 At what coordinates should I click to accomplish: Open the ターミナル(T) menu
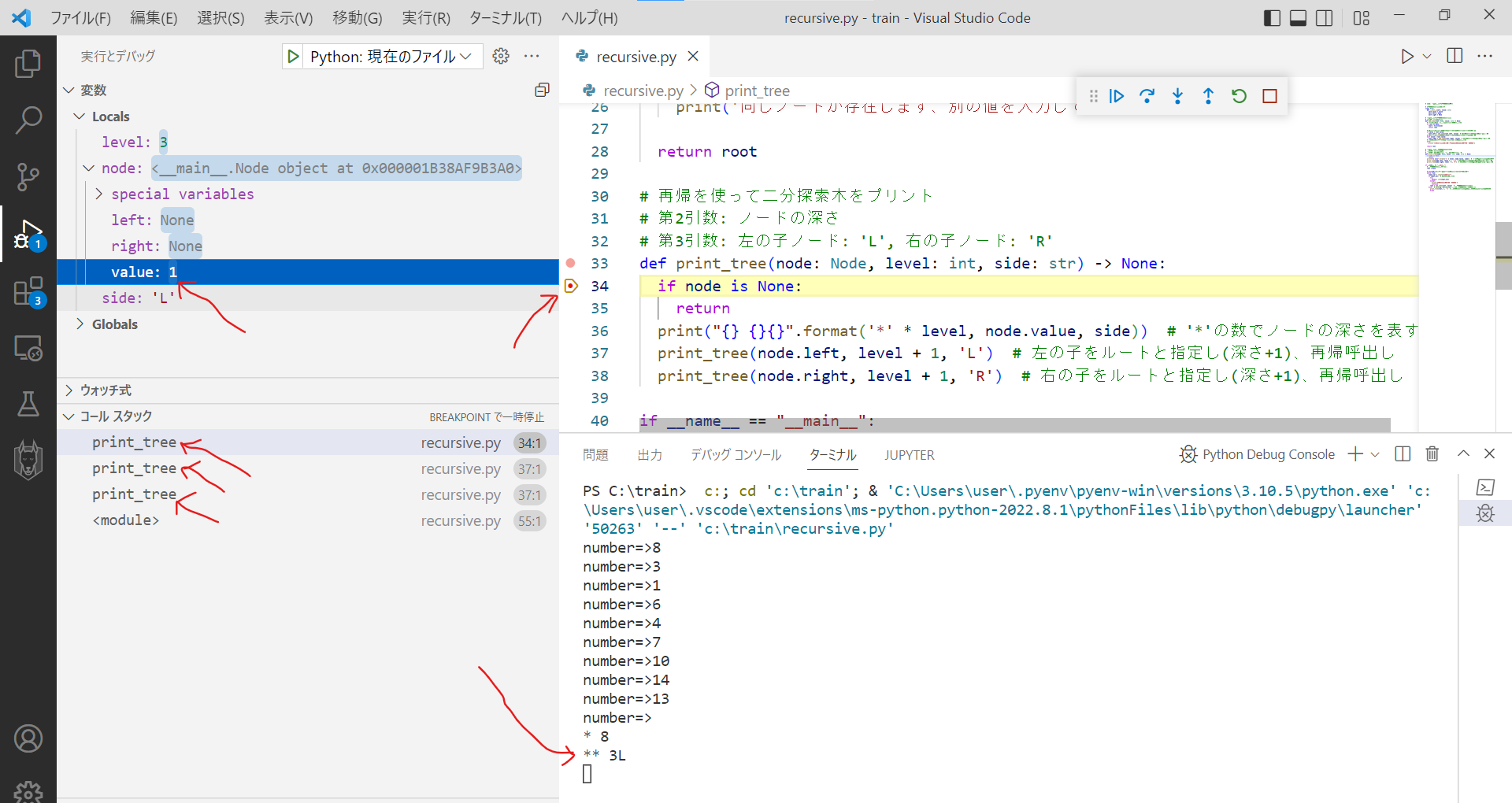pyautogui.click(x=505, y=17)
